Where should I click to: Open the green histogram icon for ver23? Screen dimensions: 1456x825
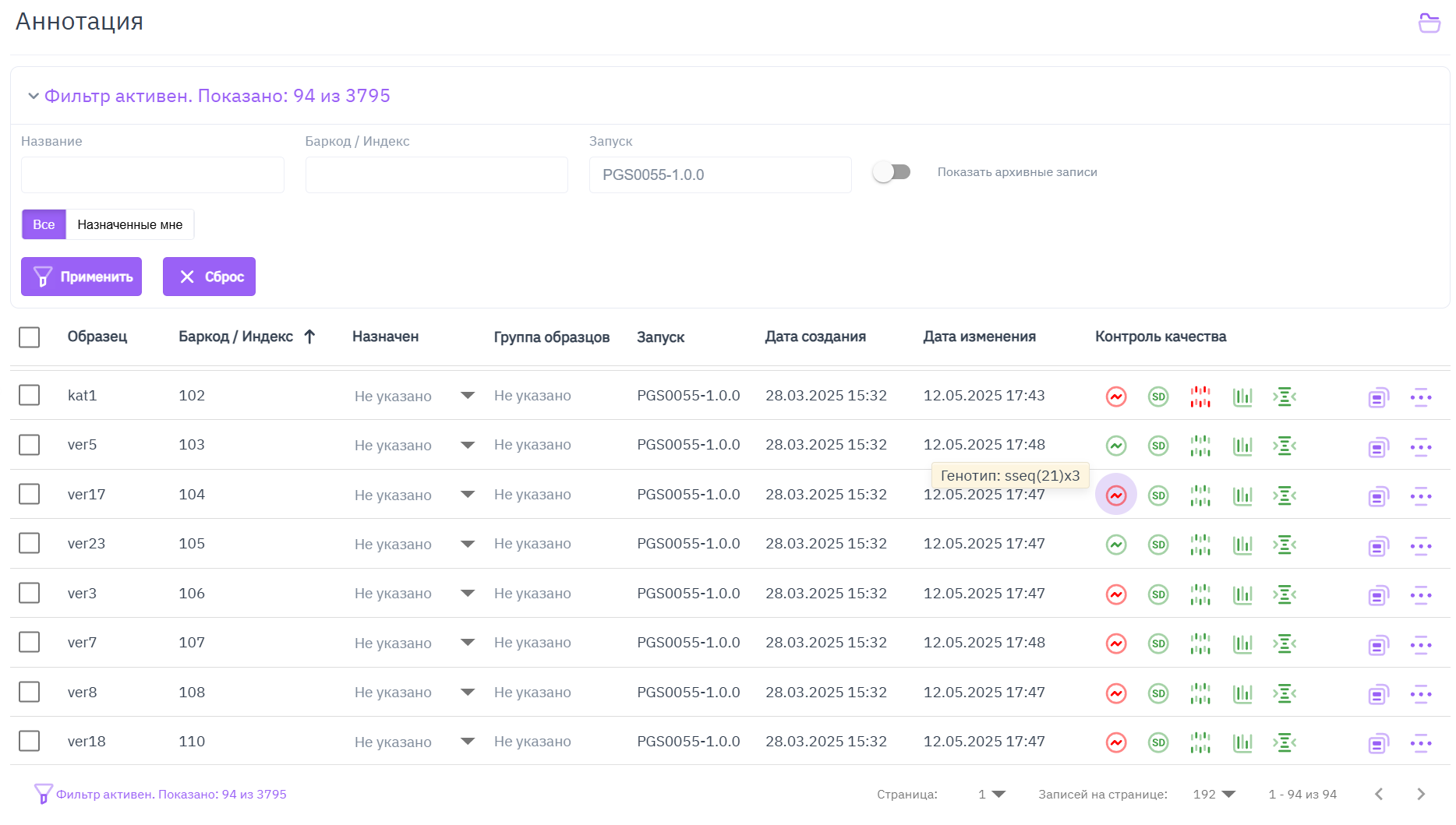pyautogui.click(x=1242, y=545)
